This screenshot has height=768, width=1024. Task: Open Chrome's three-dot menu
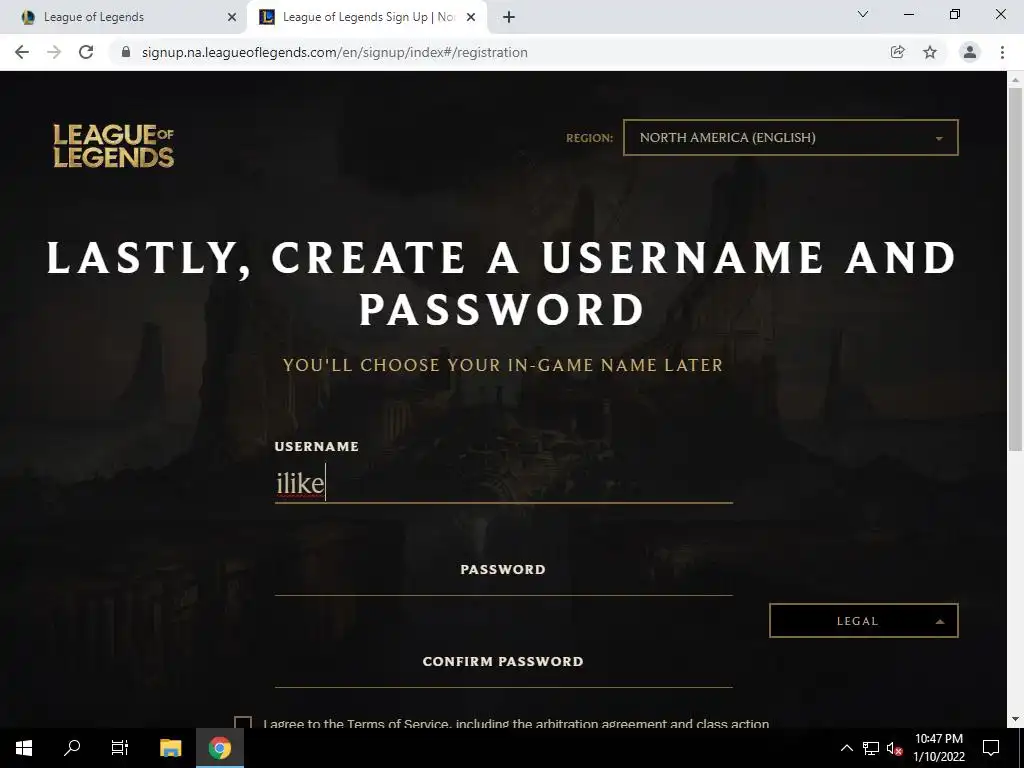point(1002,52)
